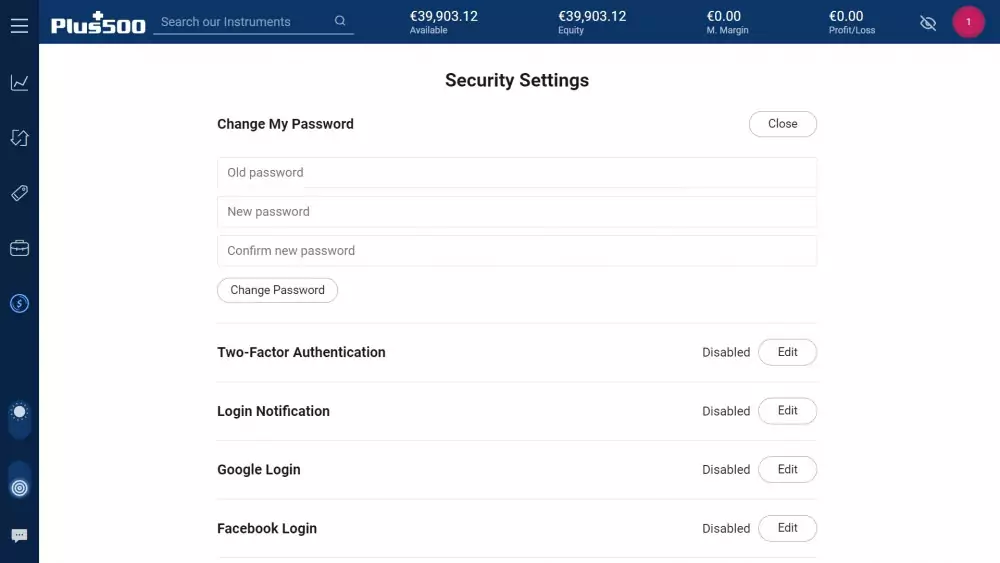Viewport: 1000px width, 563px height.
Task: Click the search magnifier icon
Action: pos(340,21)
